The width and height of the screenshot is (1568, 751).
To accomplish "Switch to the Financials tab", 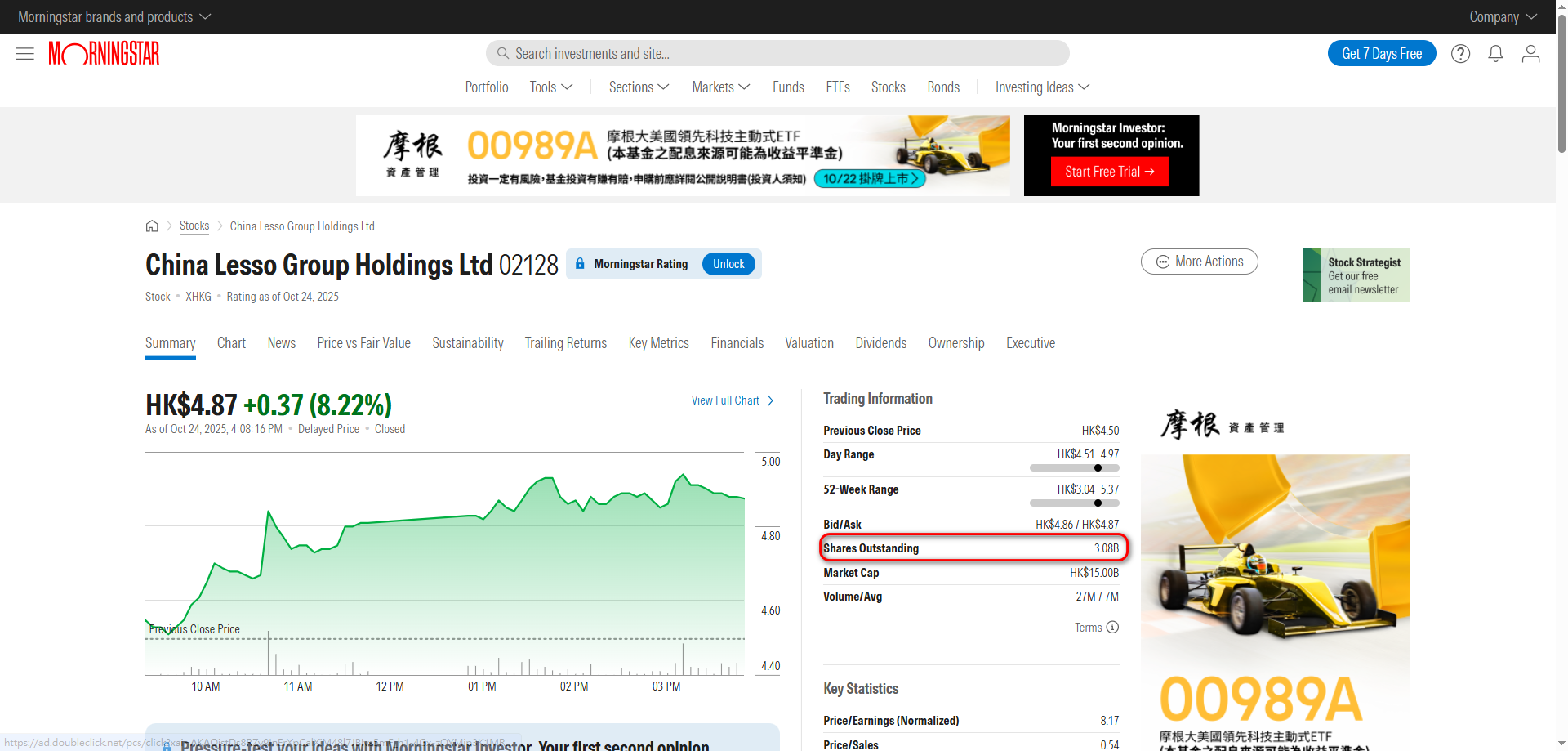I will [x=737, y=343].
